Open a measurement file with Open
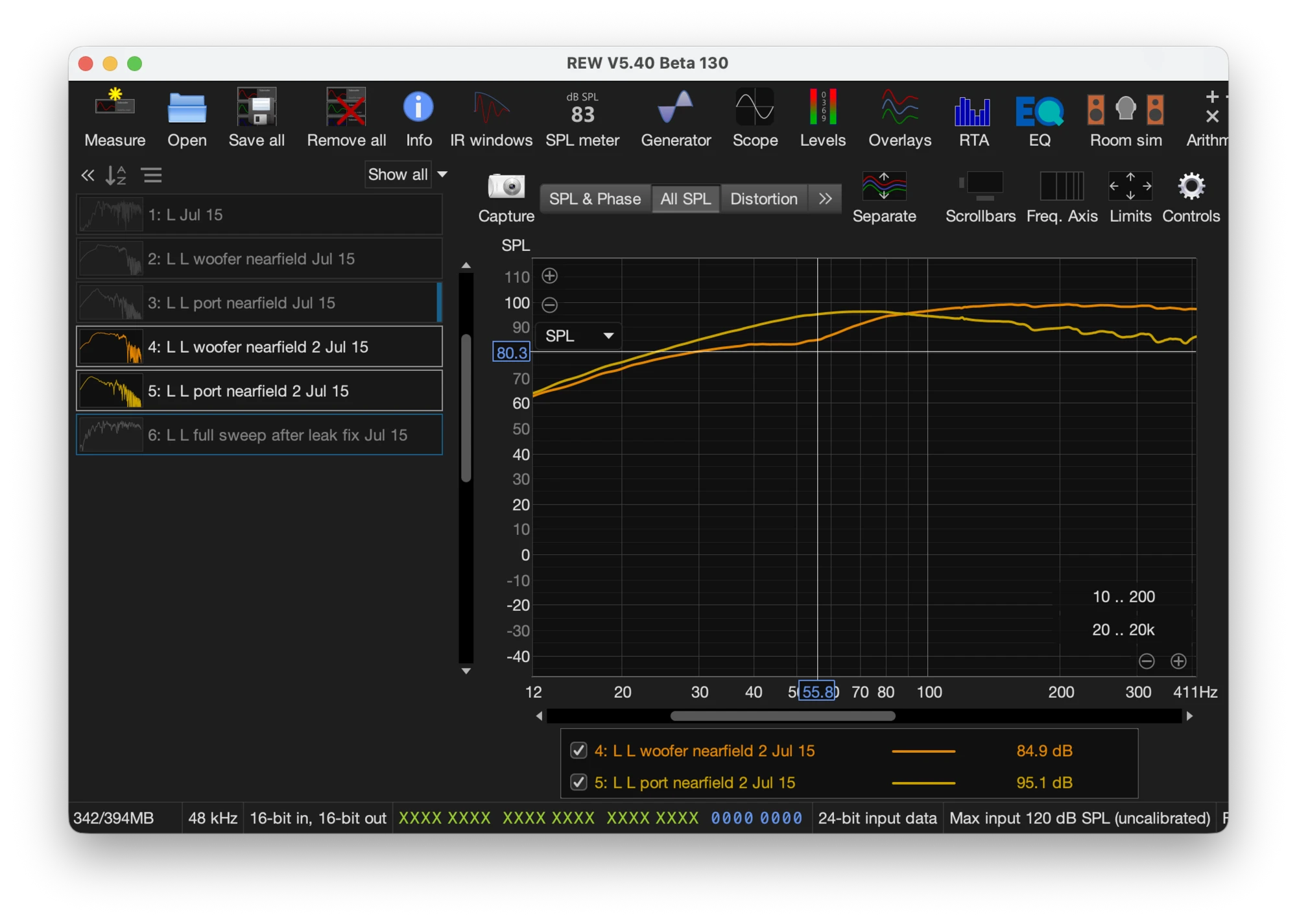Screen dimensions: 1297x924 click(187, 117)
